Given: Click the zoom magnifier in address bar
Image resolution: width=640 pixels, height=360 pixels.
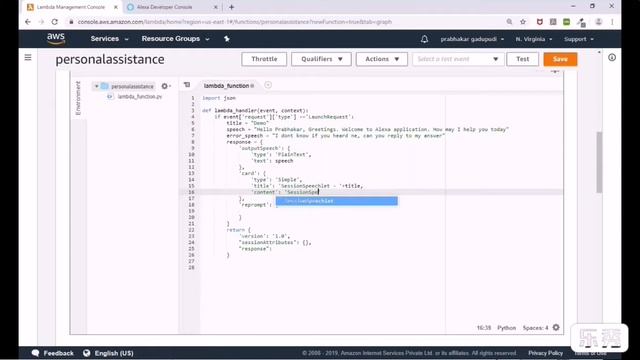Looking at the screenshot, I should click(x=509, y=22).
